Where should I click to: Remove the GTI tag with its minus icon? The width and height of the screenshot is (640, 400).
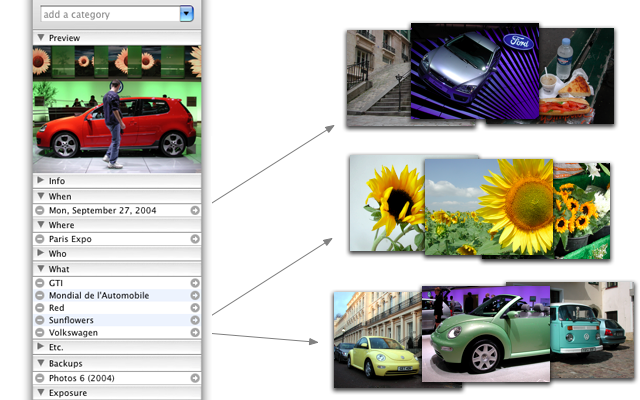[x=40, y=283]
